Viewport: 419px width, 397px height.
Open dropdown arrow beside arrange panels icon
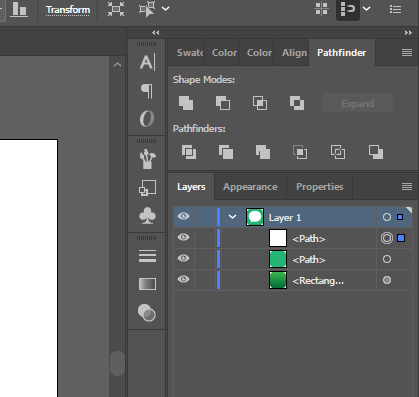click(x=367, y=9)
